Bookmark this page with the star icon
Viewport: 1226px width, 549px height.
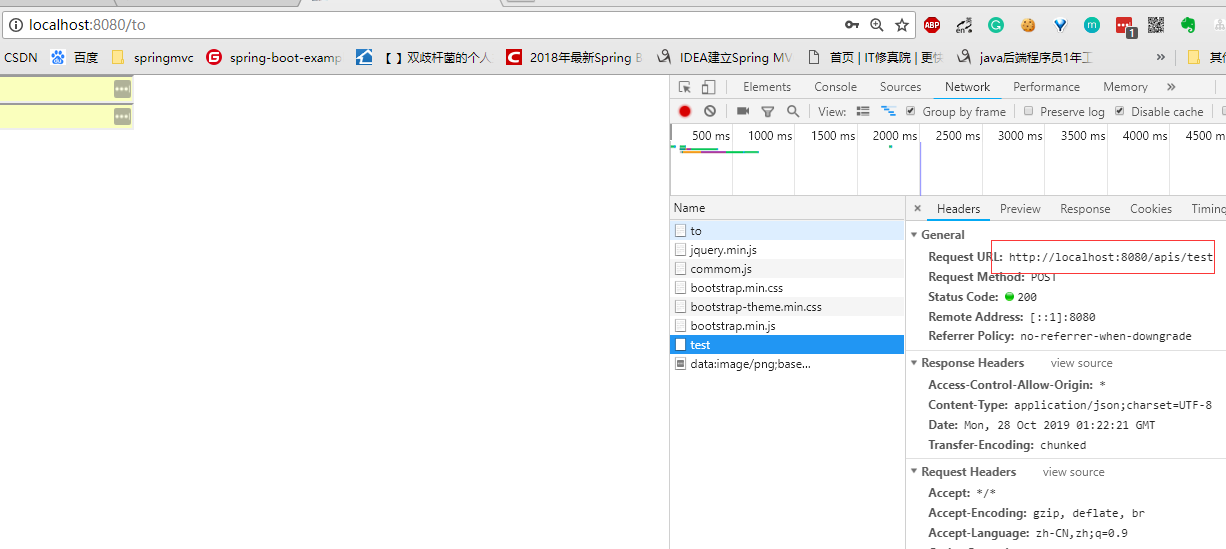pyautogui.click(x=902, y=25)
